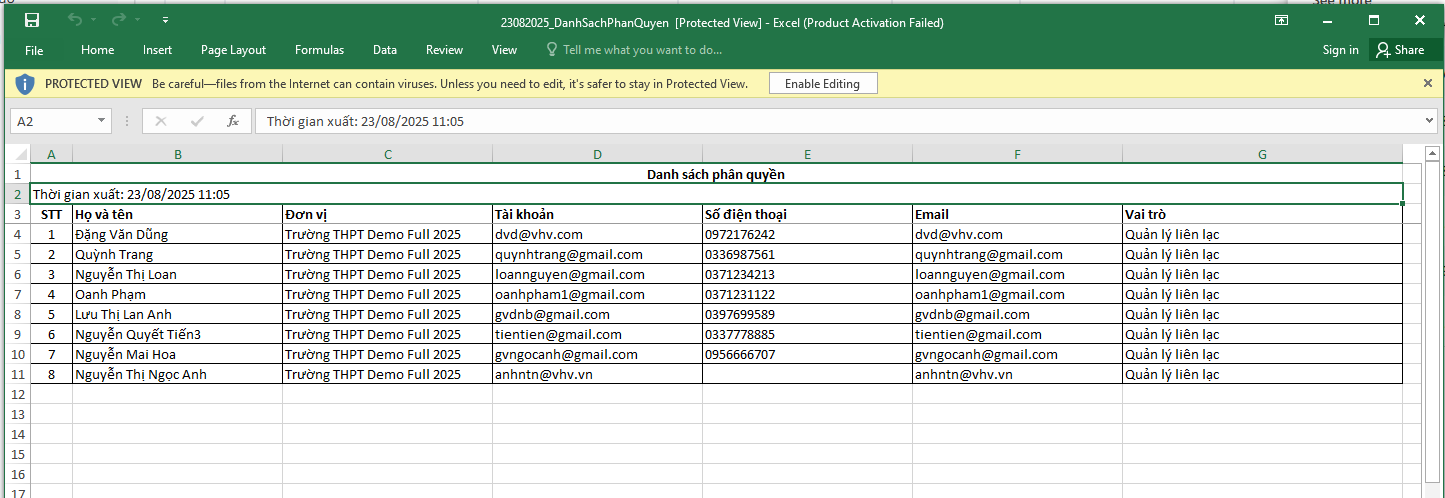Click the Protected View shield icon

click(x=25, y=84)
